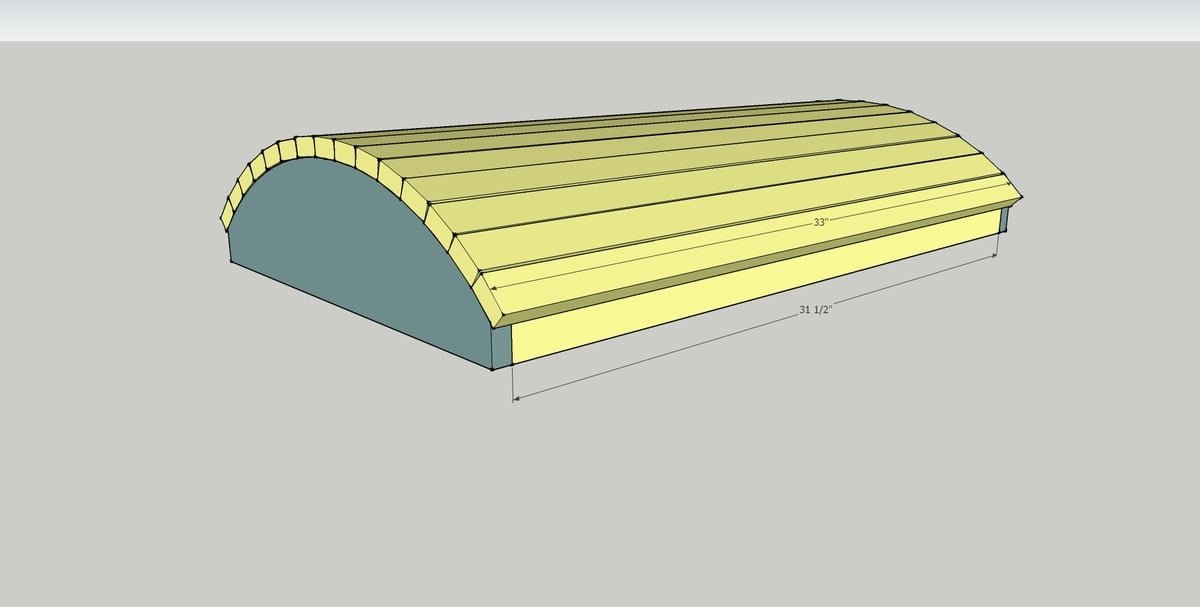The image size is (1200, 607).
Task: Select the bottom-left corner point of arched face
Action: 231,263
